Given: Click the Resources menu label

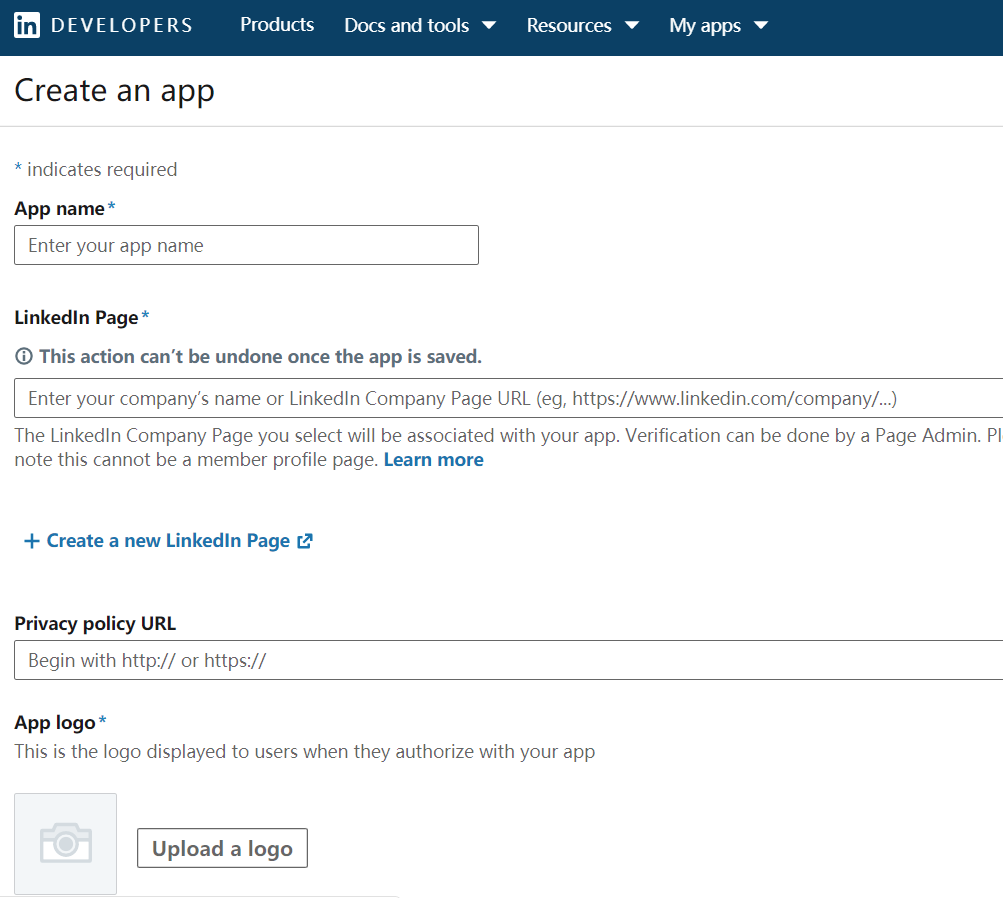Looking at the screenshot, I should tap(569, 26).
